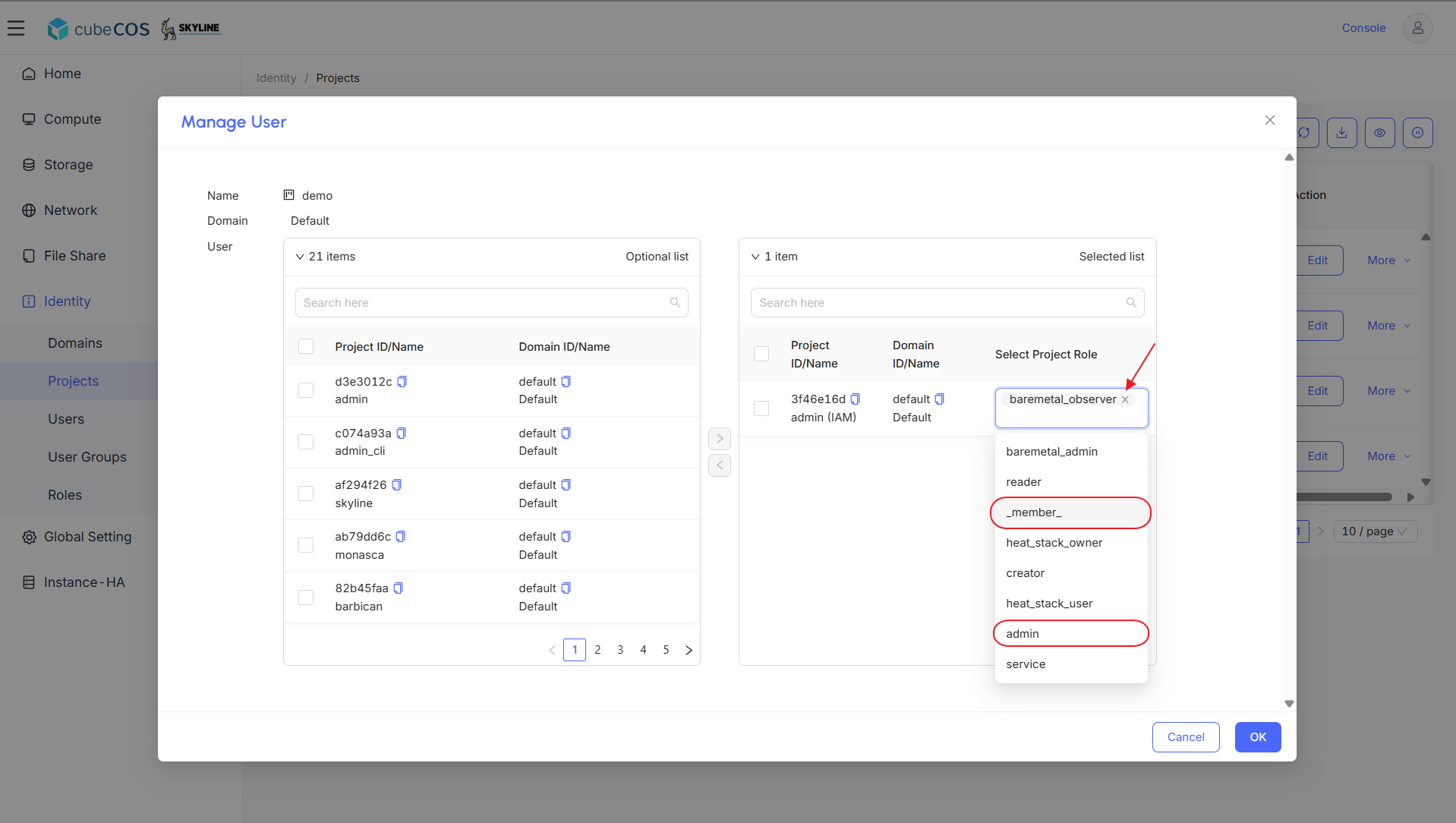
Task: Go to next page of Optional list
Action: coord(689,650)
